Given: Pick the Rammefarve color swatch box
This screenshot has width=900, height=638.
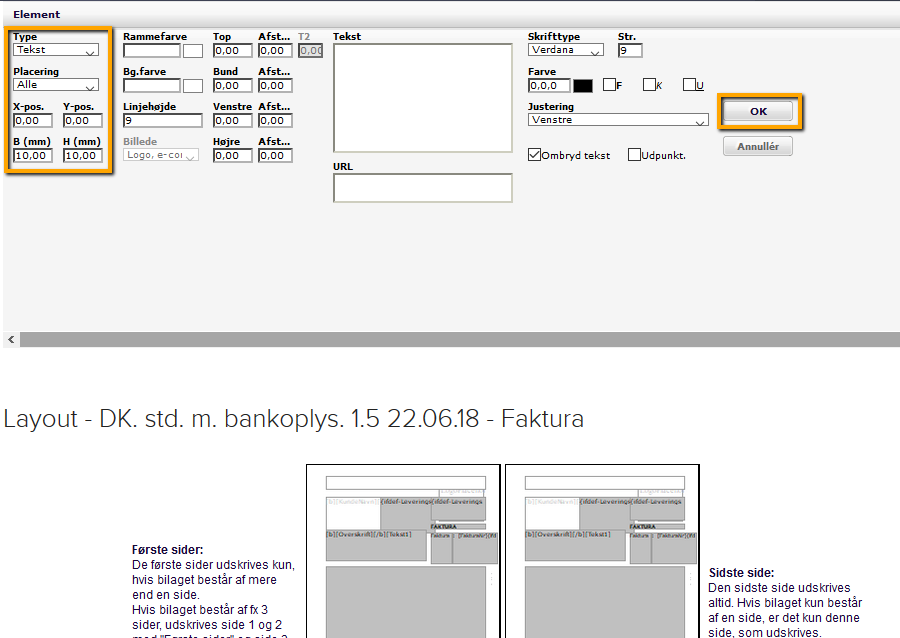Looking at the screenshot, I should point(193,51).
